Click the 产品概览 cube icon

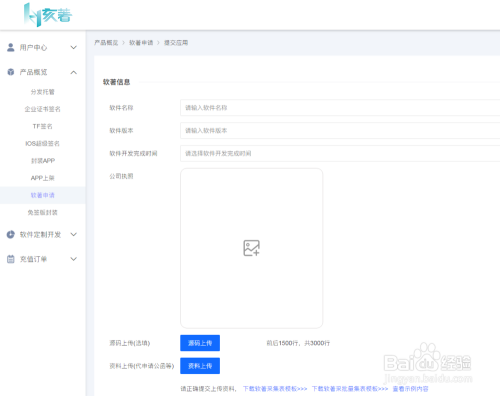point(11,72)
